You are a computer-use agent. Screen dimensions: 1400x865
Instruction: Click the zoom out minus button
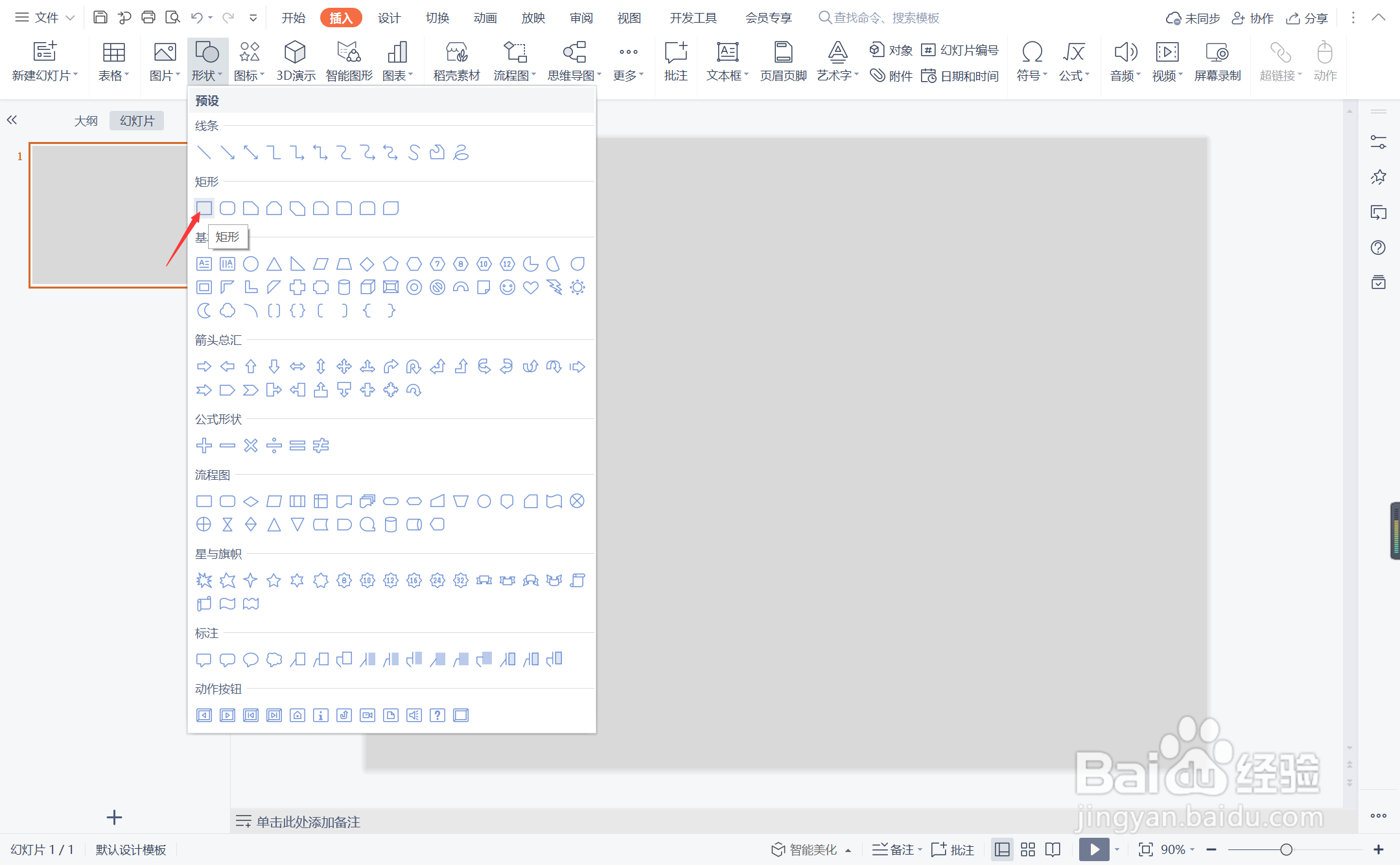point(1211,849)
